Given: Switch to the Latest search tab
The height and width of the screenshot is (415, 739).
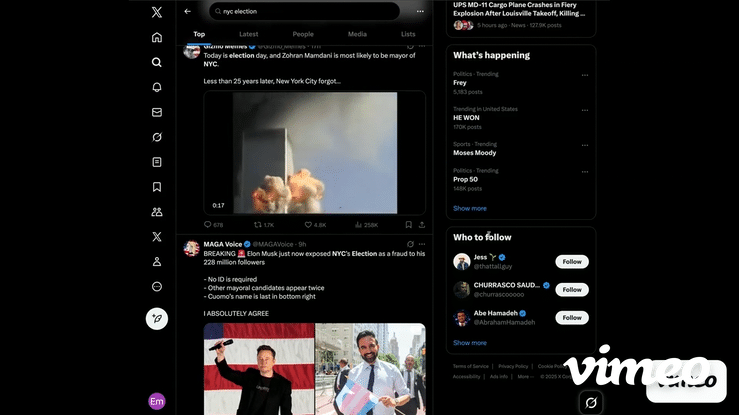Looking at the screenshot, I should (x=248, y=34).
